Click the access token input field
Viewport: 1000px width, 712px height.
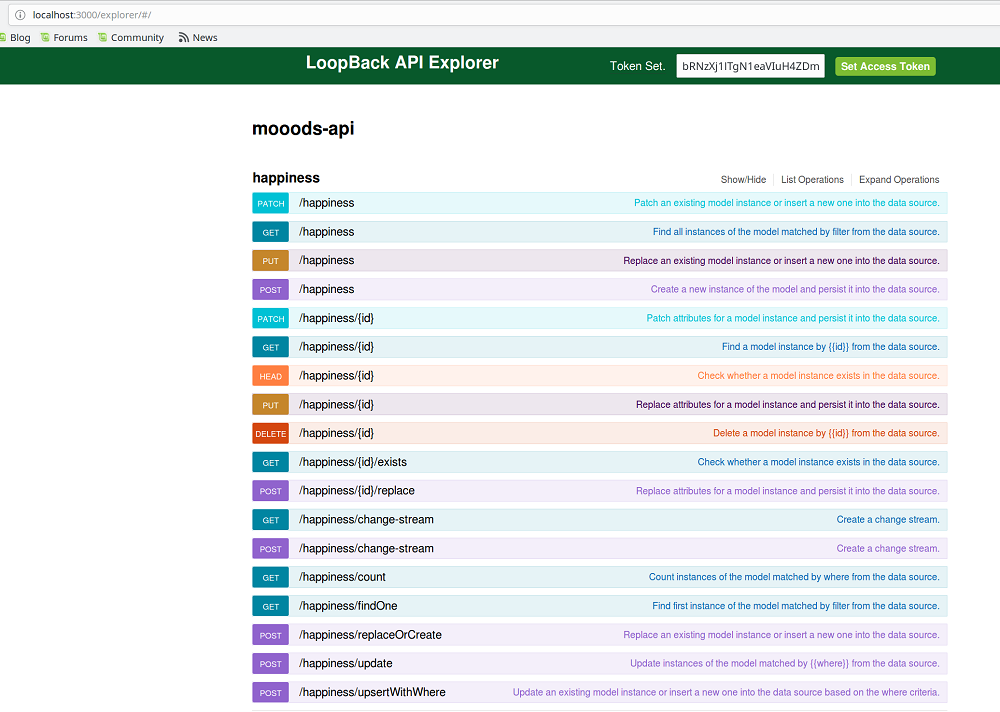click(750, 66)
